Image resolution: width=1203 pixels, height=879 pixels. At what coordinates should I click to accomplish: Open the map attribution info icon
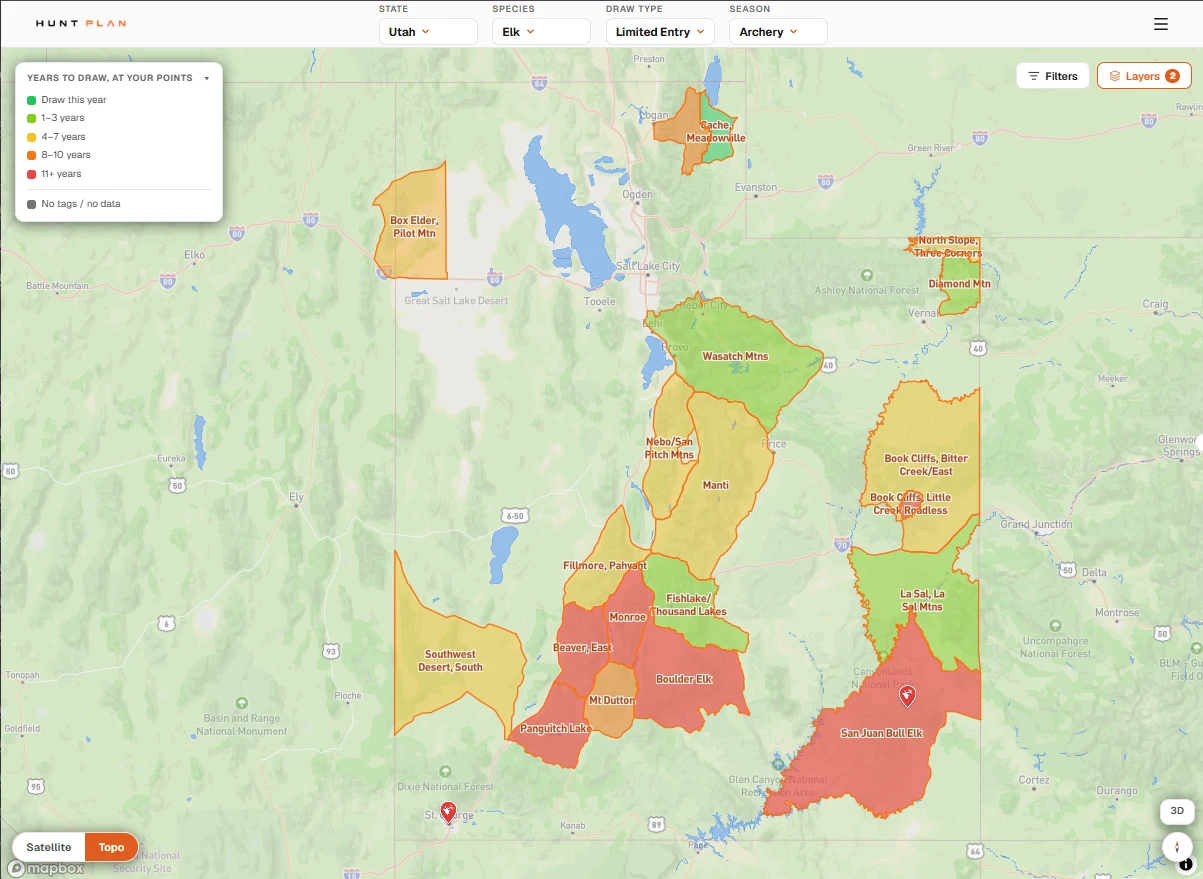pos(1184,865)
